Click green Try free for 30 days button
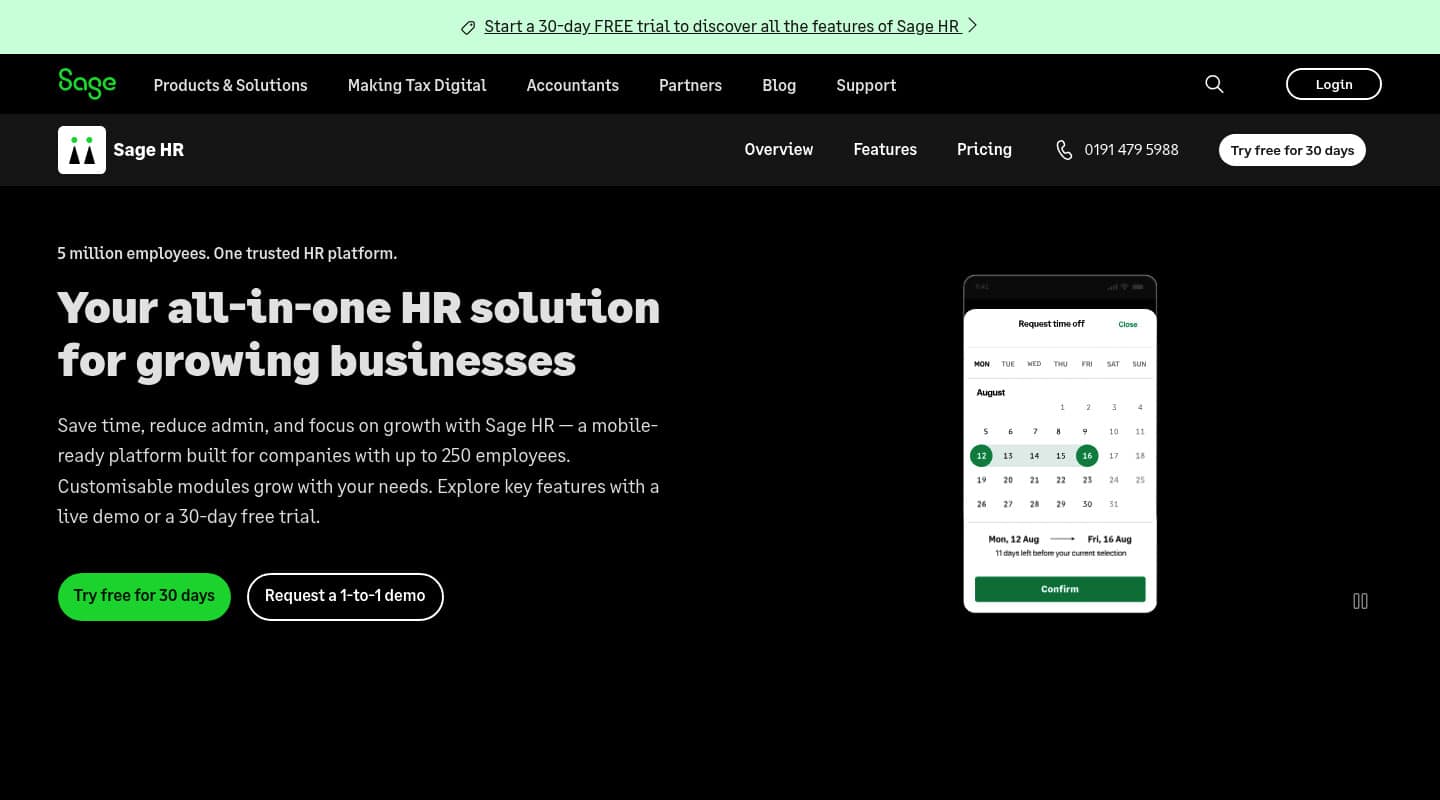The image size is (1440, 800). coord(144,596)
